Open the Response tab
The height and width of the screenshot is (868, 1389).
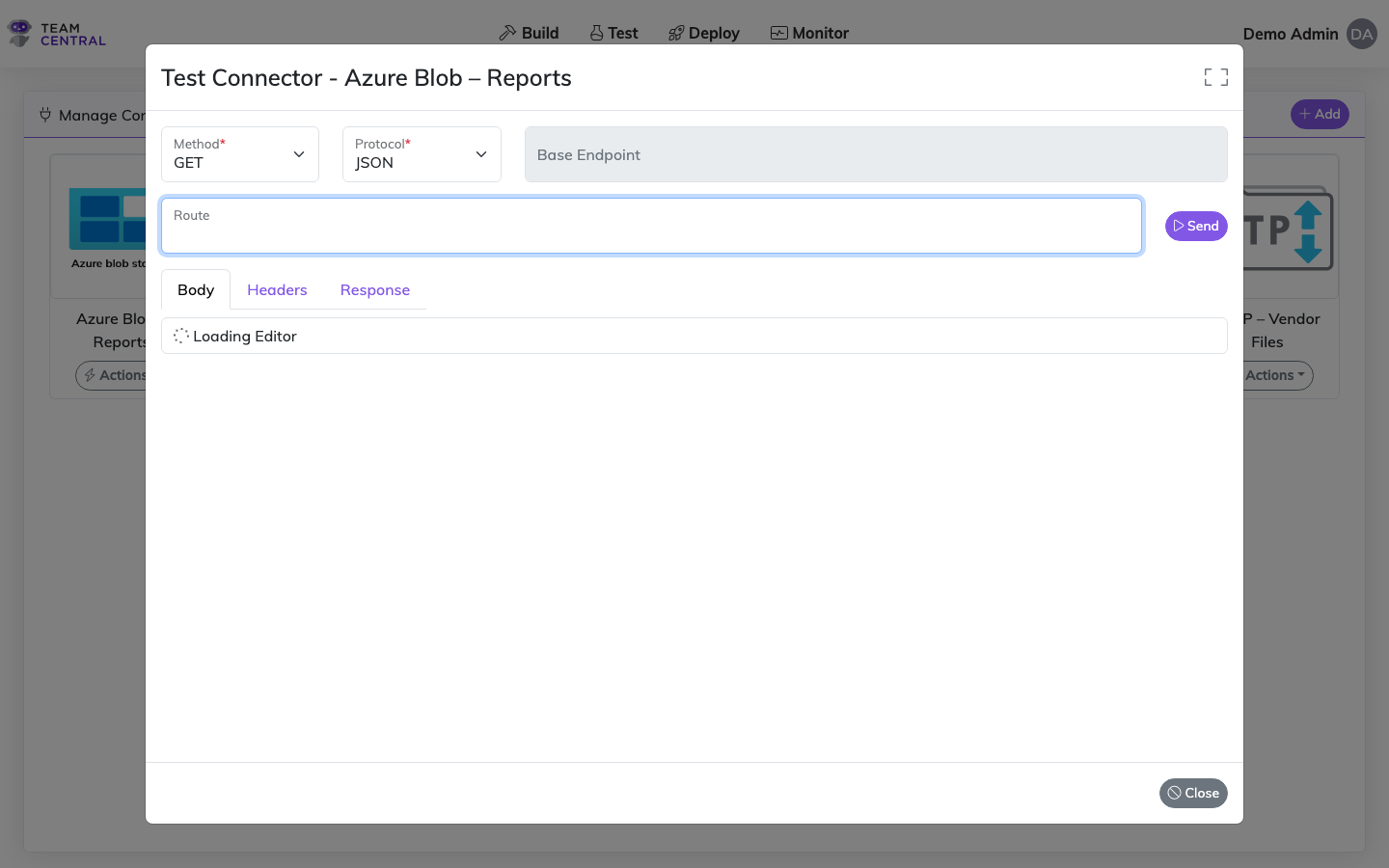pyautogui.click(x=374, y=289)
